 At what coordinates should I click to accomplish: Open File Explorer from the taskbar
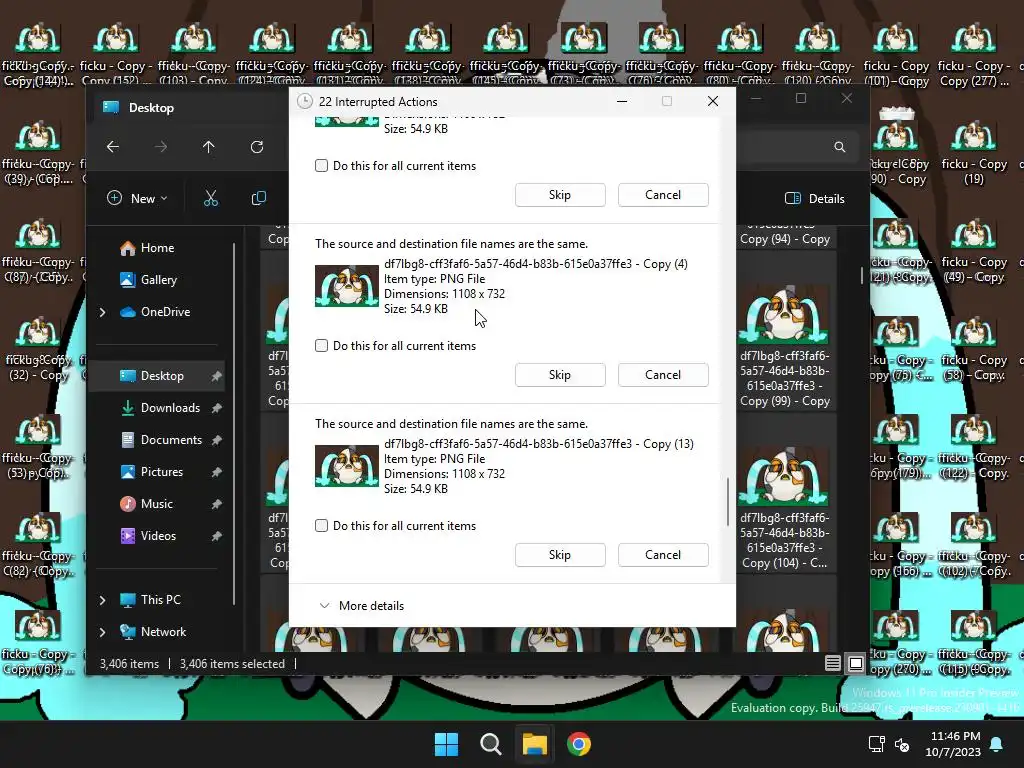pos(534,744)
